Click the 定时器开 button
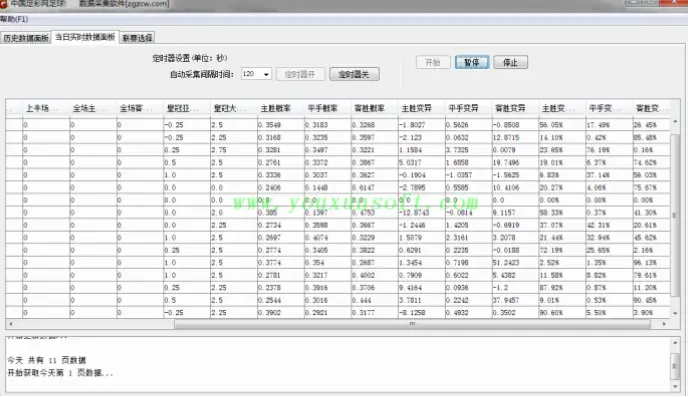 click(300, 74)
